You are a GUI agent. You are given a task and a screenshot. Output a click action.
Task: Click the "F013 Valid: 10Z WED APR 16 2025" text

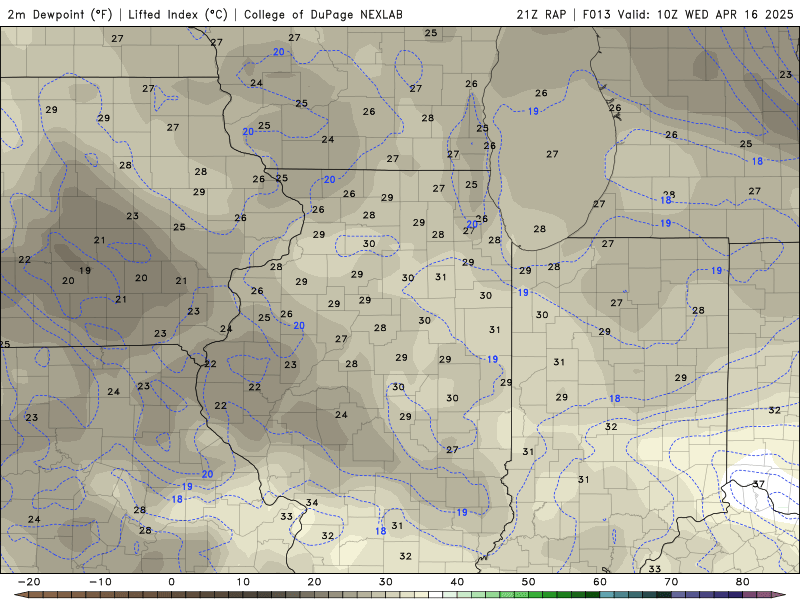pyautogui.click(x=688, y=14)
